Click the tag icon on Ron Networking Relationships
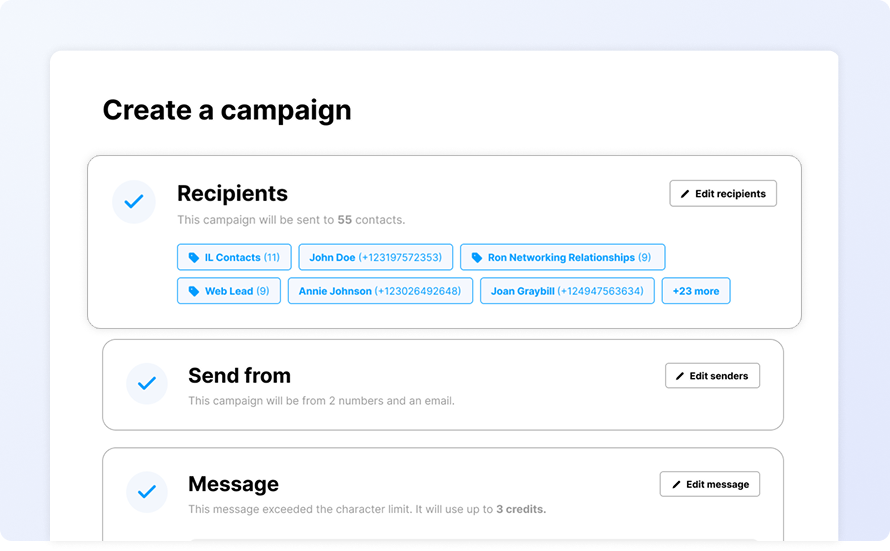This screenshot has height=551, width=890. click(477, 258)
